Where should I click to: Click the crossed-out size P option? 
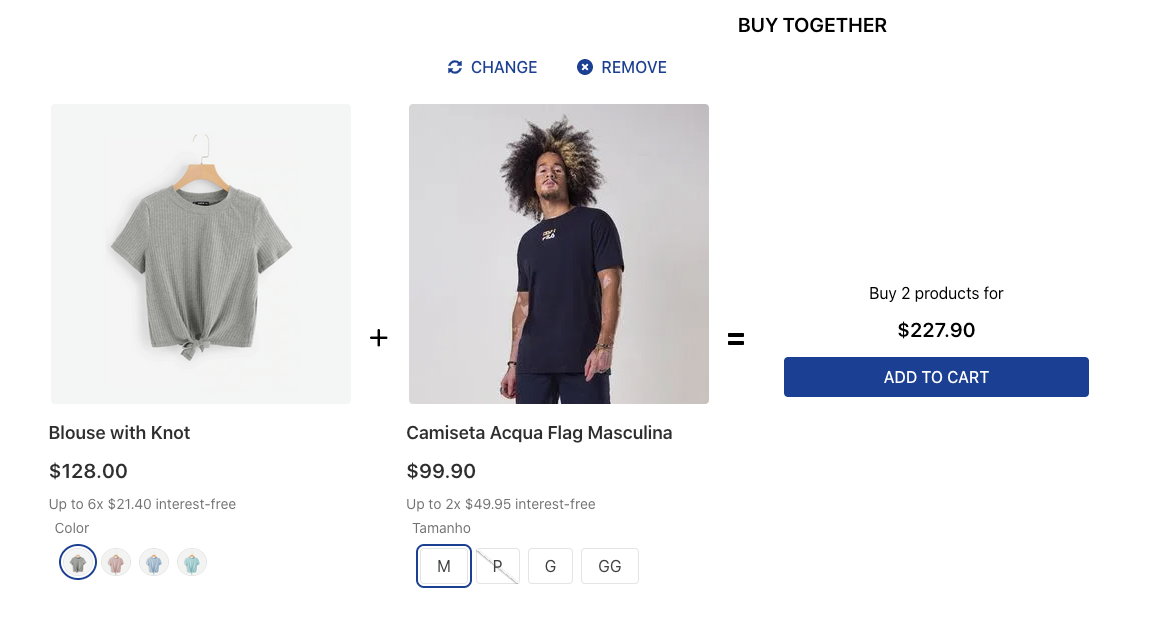click(497, 565)
